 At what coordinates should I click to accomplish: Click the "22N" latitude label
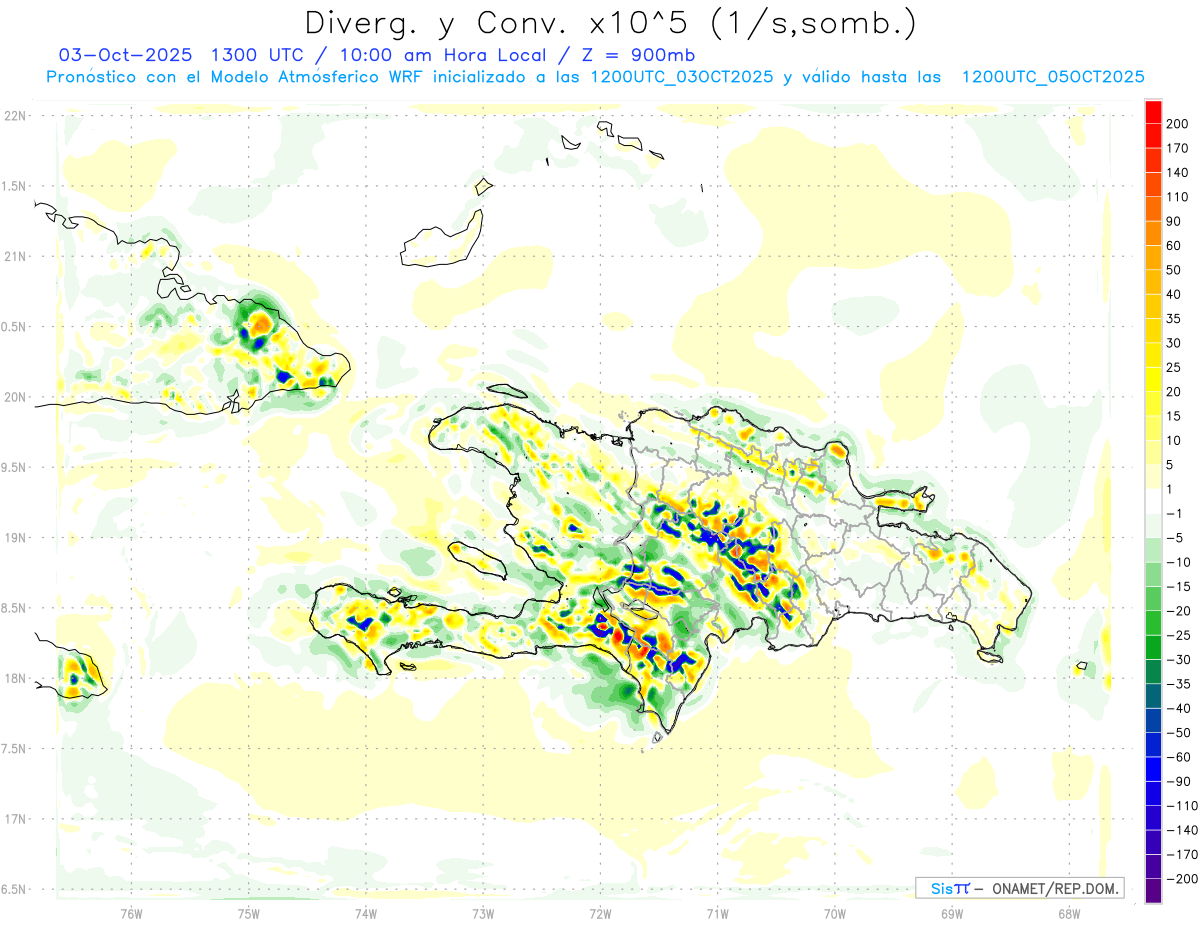[14, 116]
